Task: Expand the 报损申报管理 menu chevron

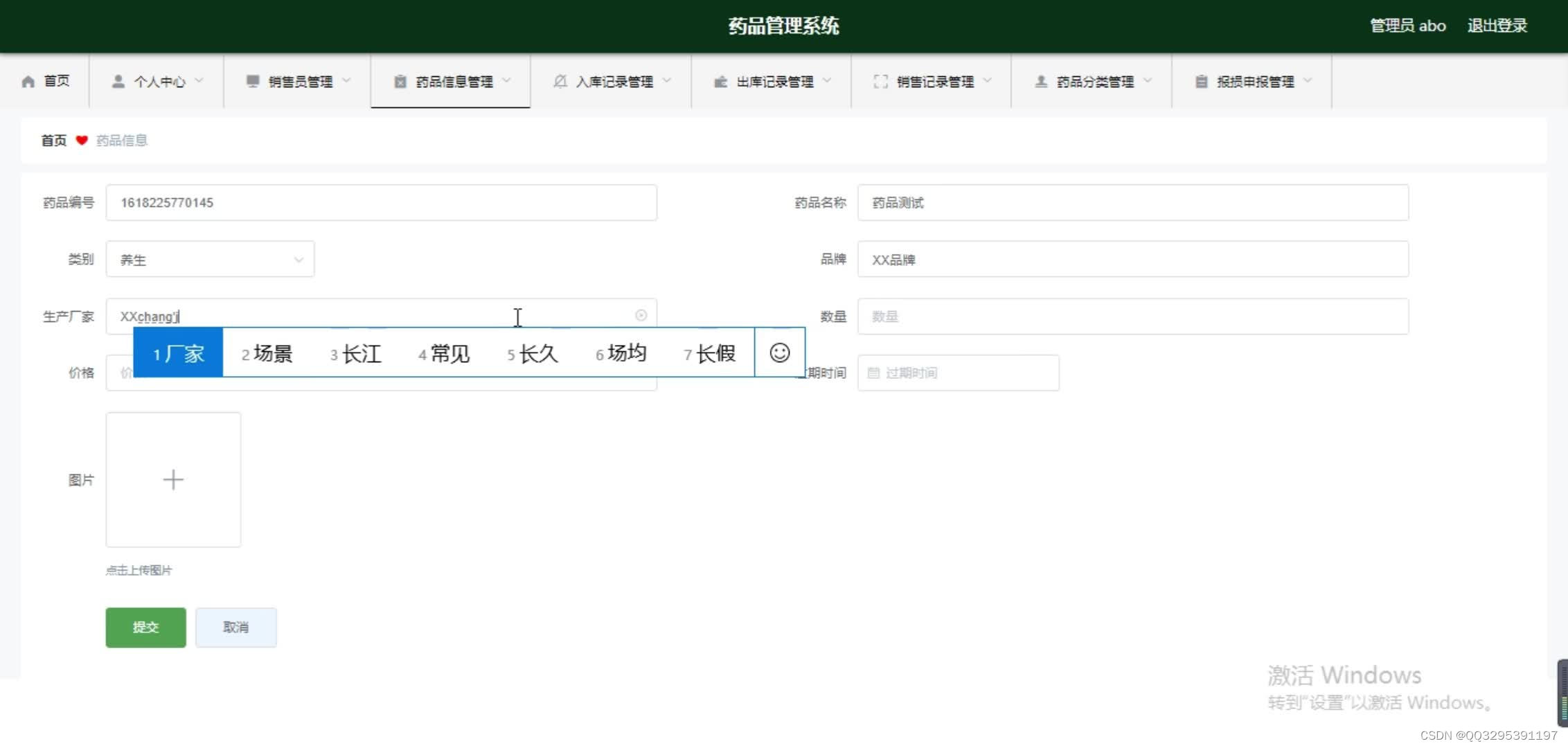Action: coord(1308,81)
